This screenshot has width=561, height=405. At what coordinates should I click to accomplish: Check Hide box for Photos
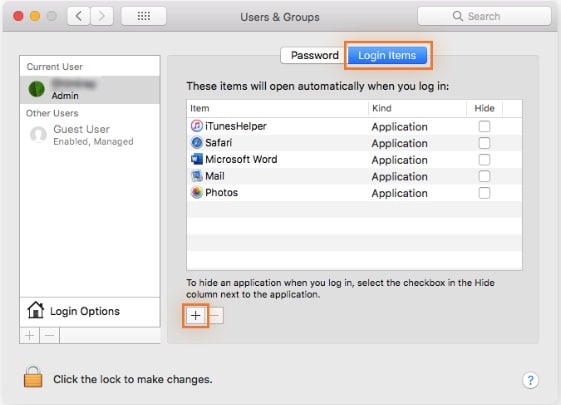point(484,193)
